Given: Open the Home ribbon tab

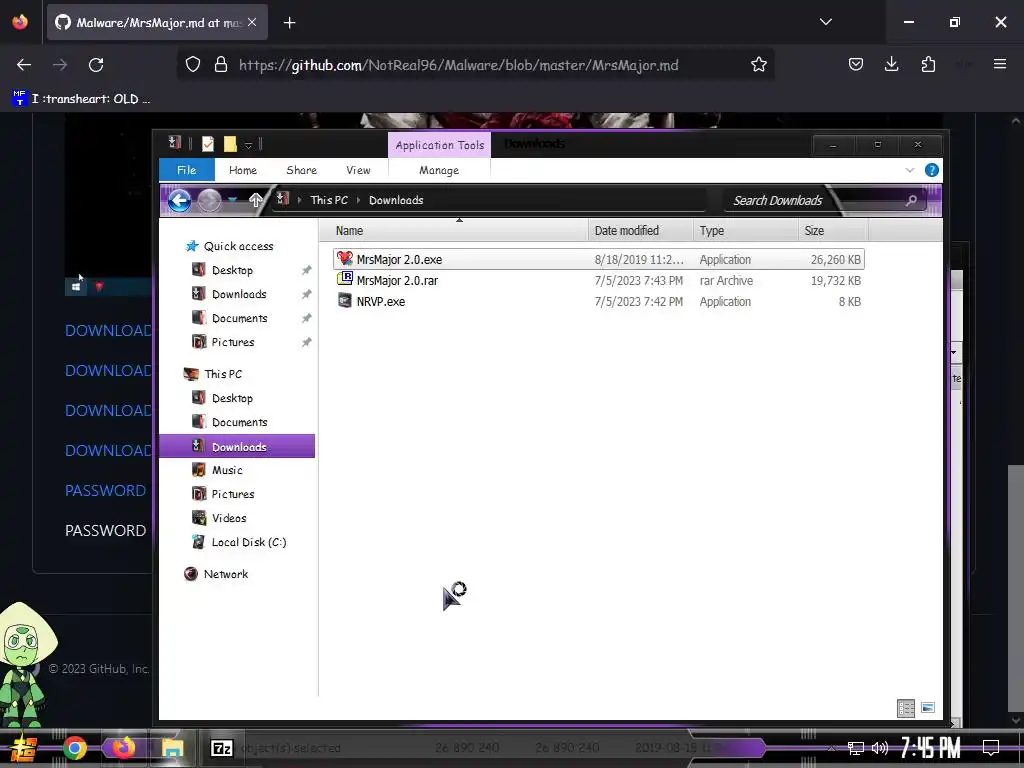Looking at the screenshot, I should (243, 170).
